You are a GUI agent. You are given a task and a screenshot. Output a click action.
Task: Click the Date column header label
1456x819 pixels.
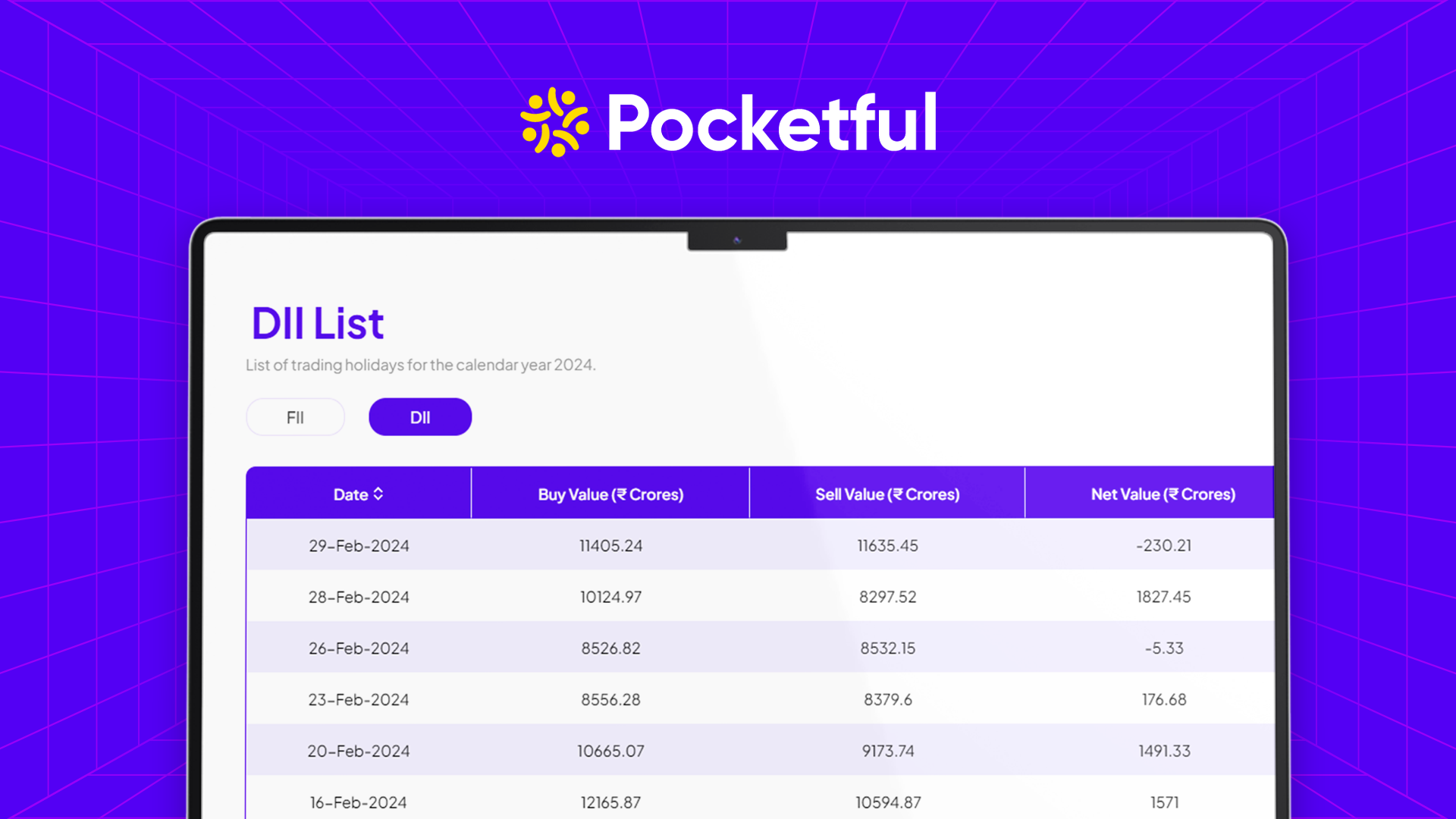coord(350,494)
